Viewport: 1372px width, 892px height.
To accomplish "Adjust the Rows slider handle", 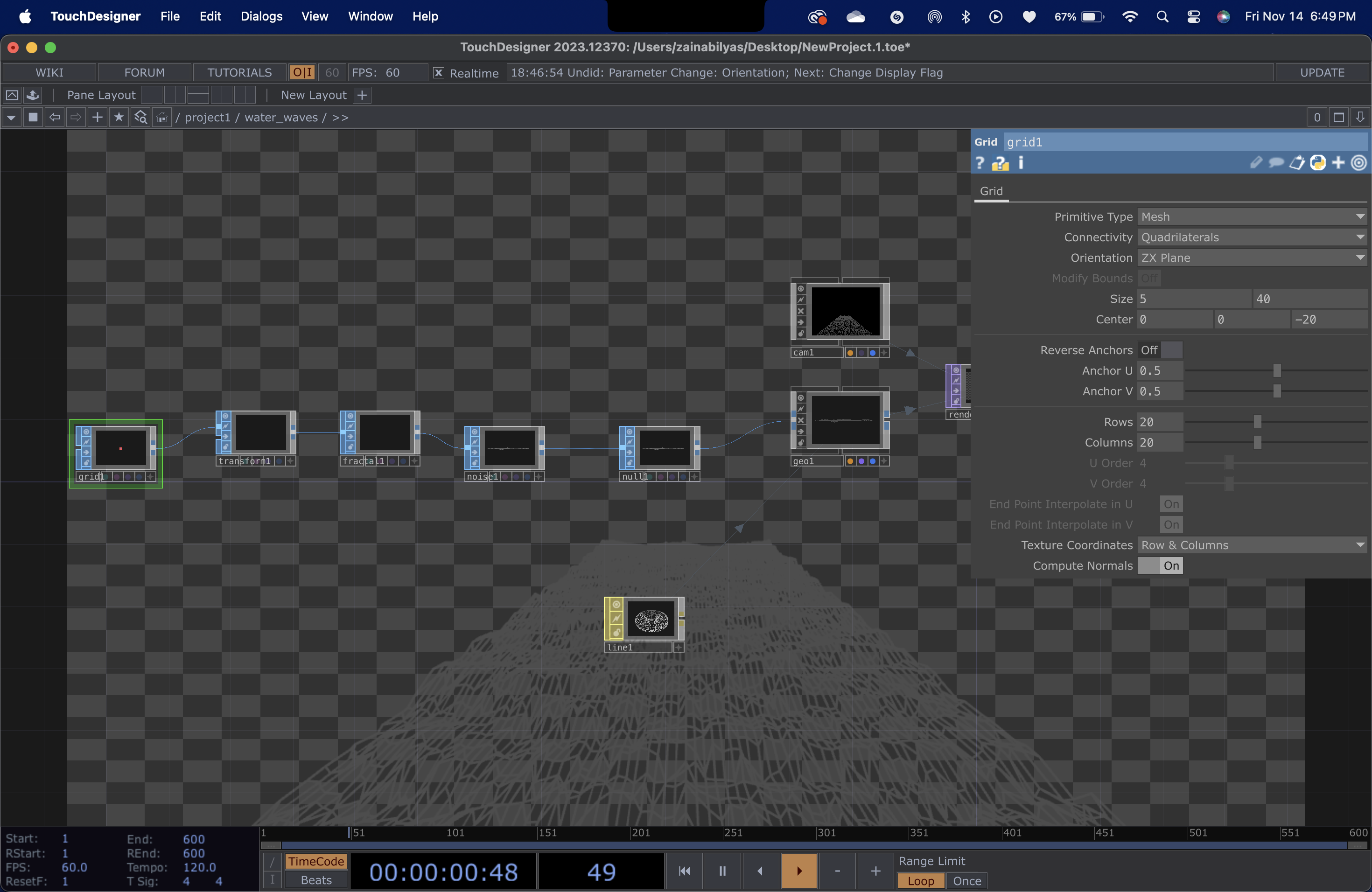I will point(1257,421).
